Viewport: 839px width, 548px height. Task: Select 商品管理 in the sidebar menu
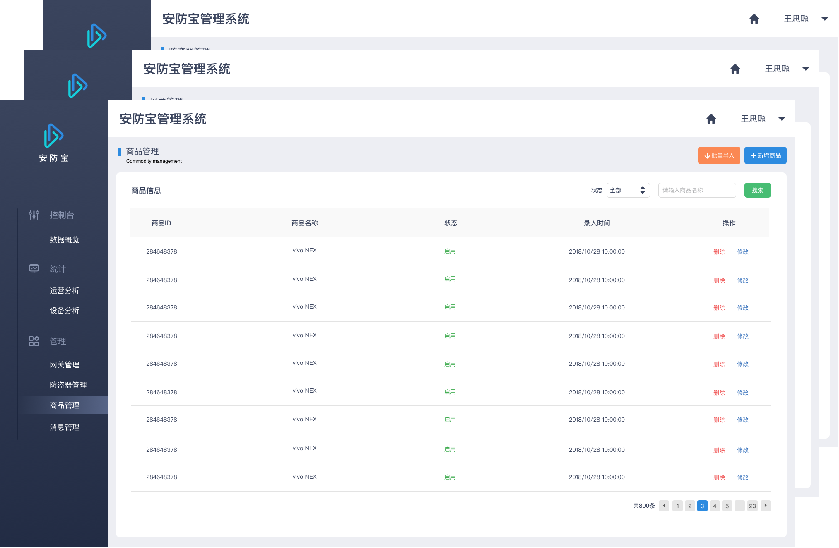pyautogui.click(x=64, y=405)
